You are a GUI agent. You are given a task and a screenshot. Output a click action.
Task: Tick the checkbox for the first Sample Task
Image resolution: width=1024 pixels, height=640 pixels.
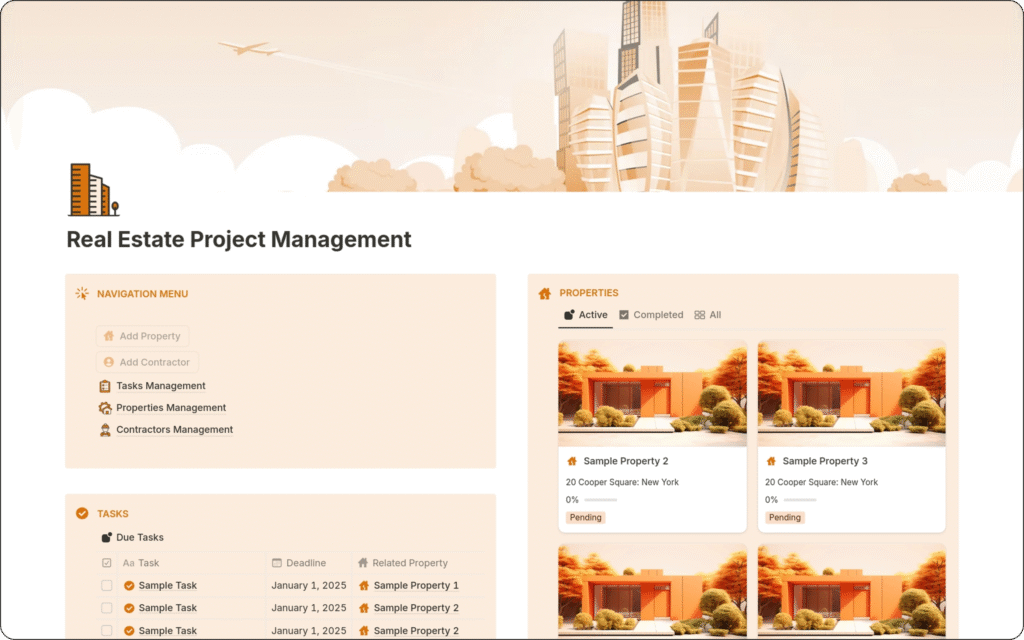pos(107,586)
